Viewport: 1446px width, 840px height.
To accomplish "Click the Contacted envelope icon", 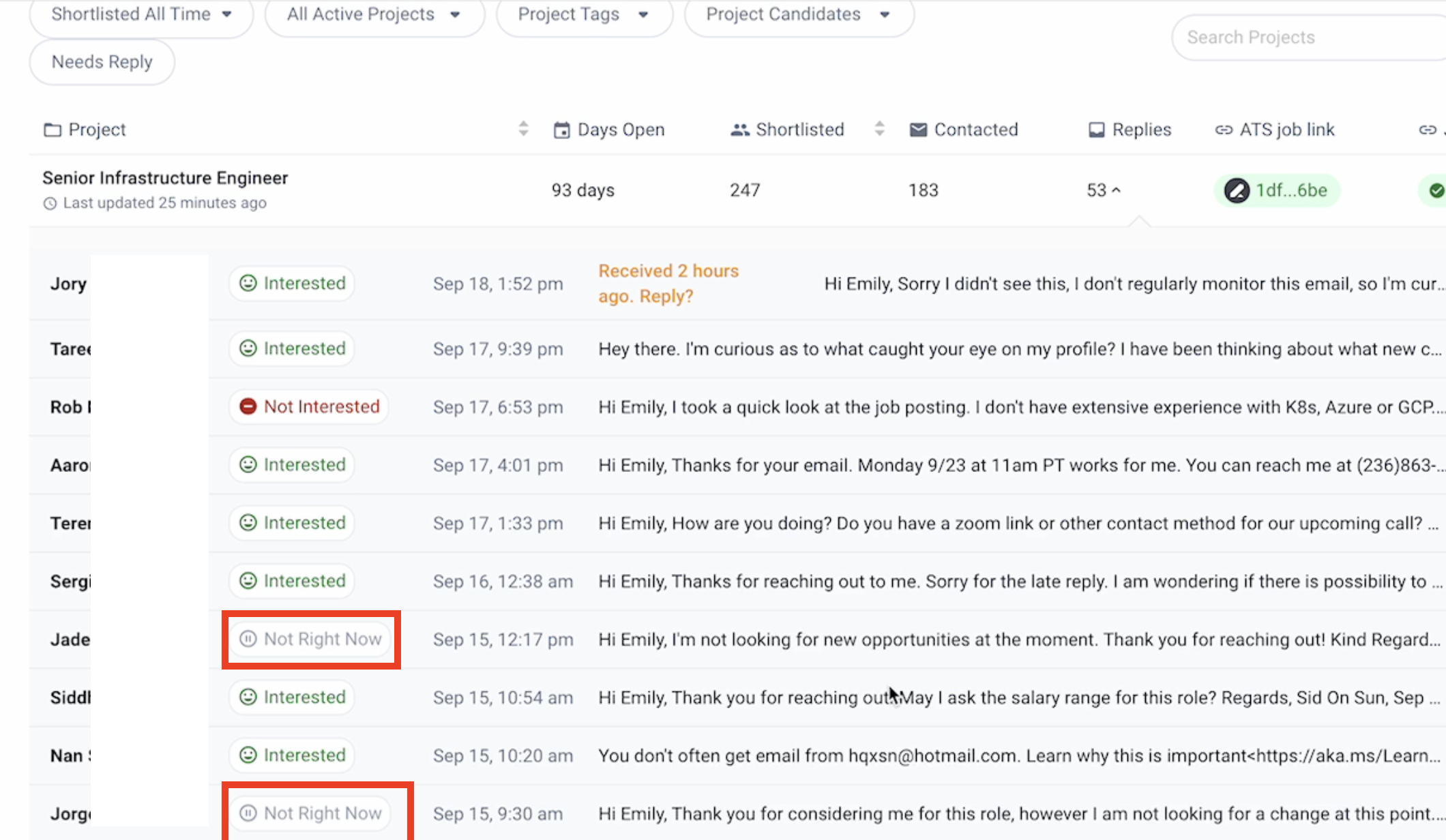I will point(918,130).
